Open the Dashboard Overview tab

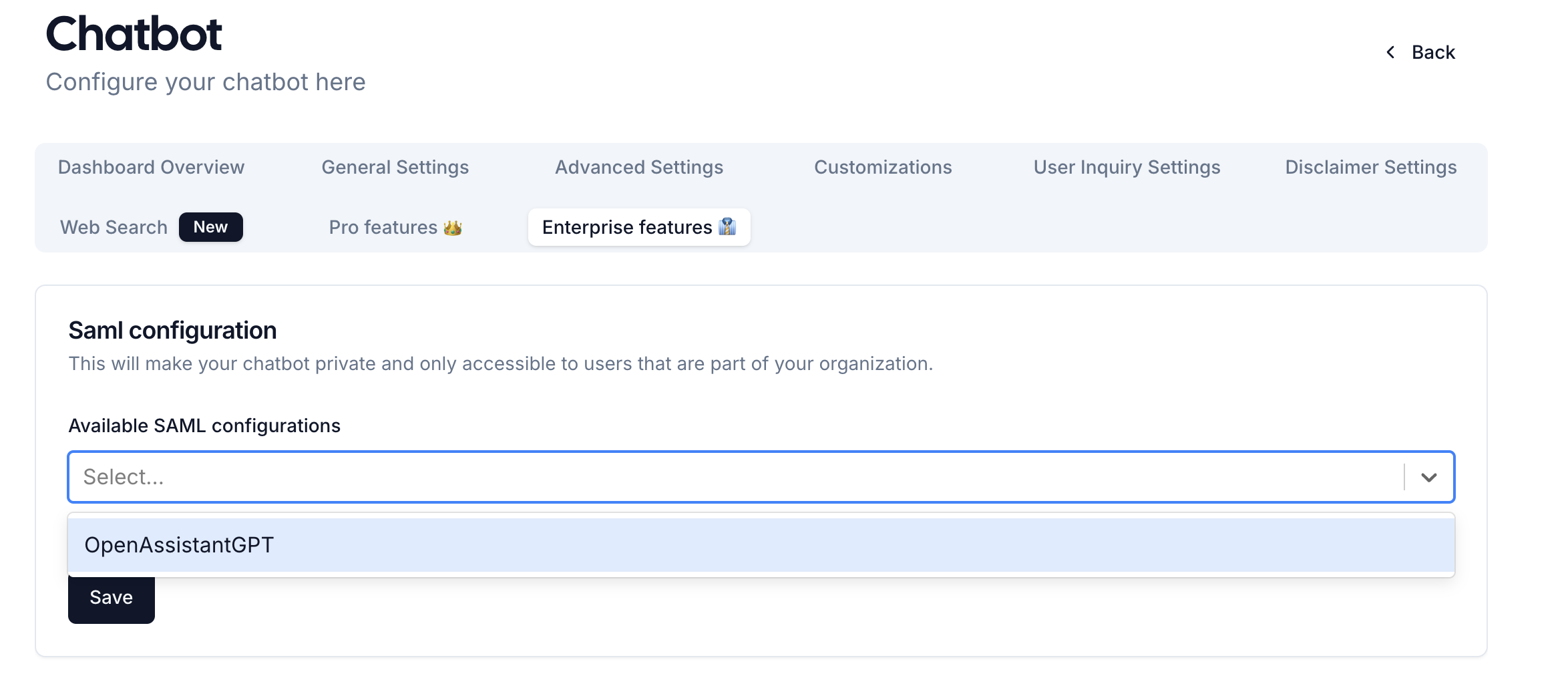(151, 167)
